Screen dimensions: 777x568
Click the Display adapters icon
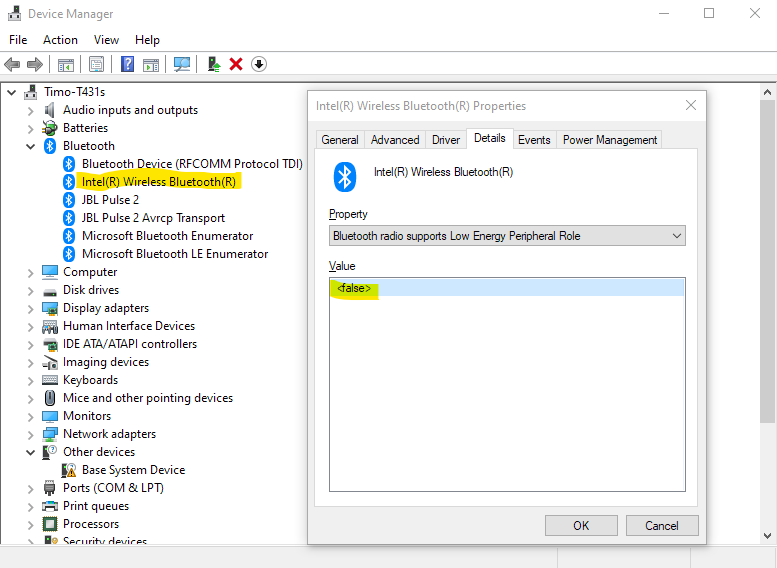pos(50,308)
